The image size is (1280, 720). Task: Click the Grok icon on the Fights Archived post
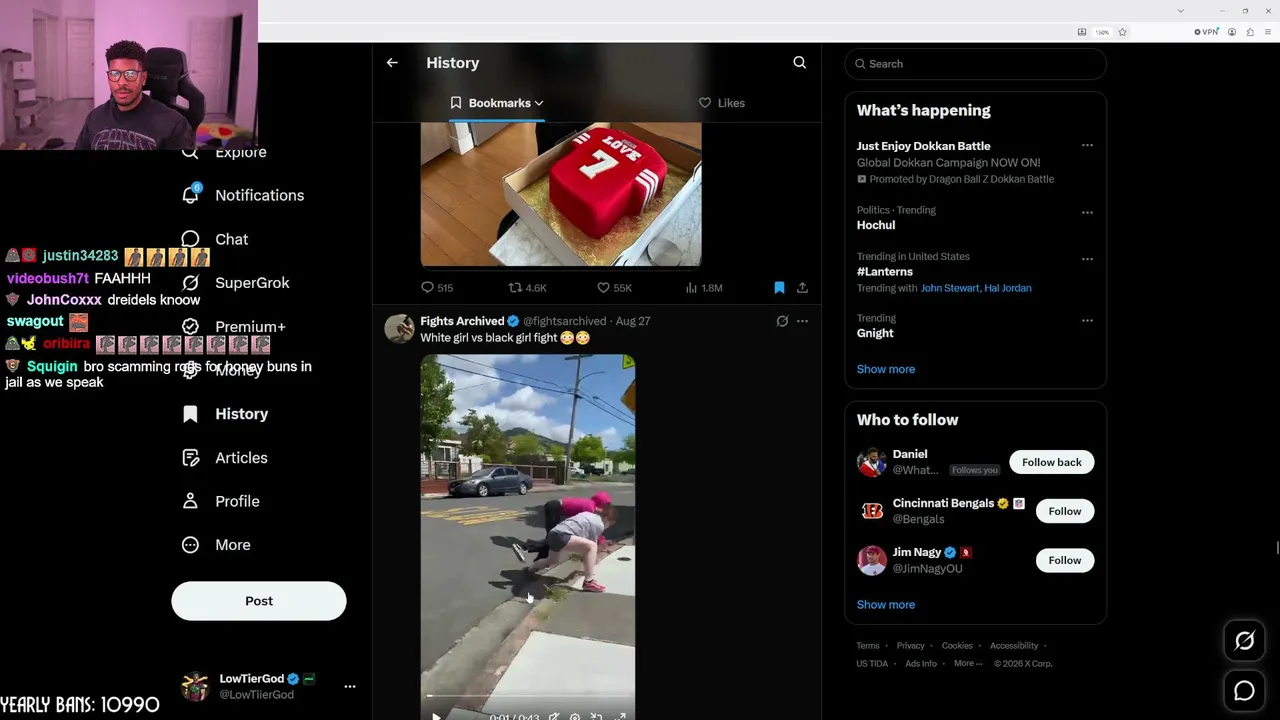(x=782, y=321)
